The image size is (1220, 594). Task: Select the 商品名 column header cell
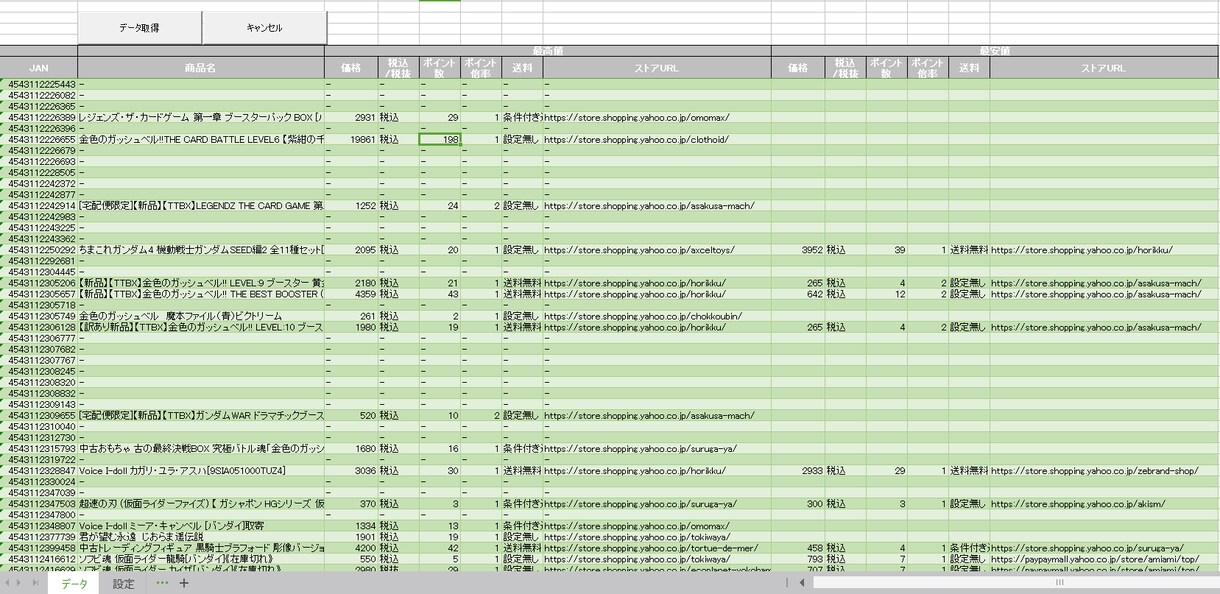200,67
